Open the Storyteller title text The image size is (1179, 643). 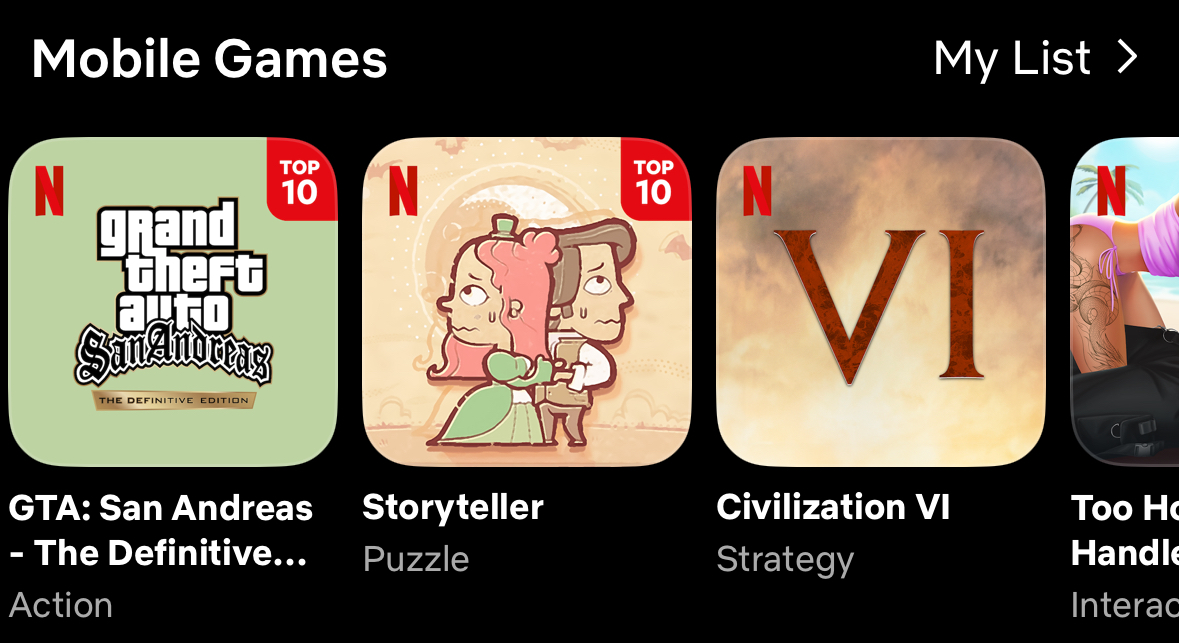point(453,508)
